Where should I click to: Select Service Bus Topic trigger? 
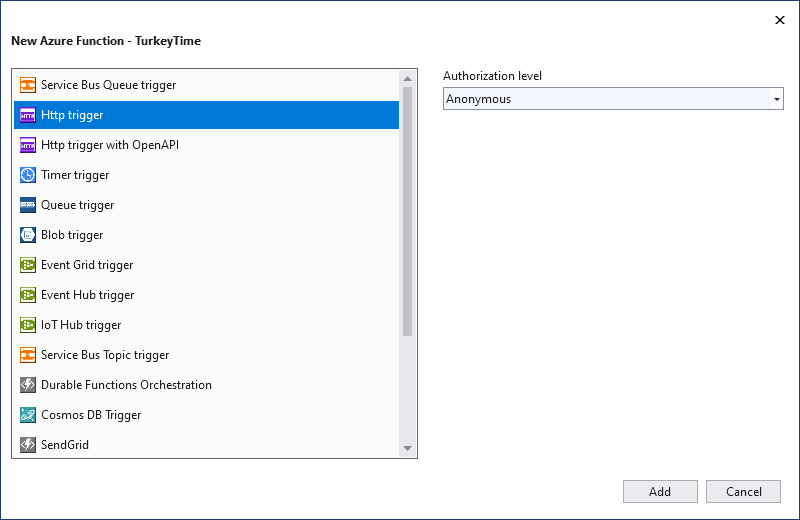tap(206, 355)
